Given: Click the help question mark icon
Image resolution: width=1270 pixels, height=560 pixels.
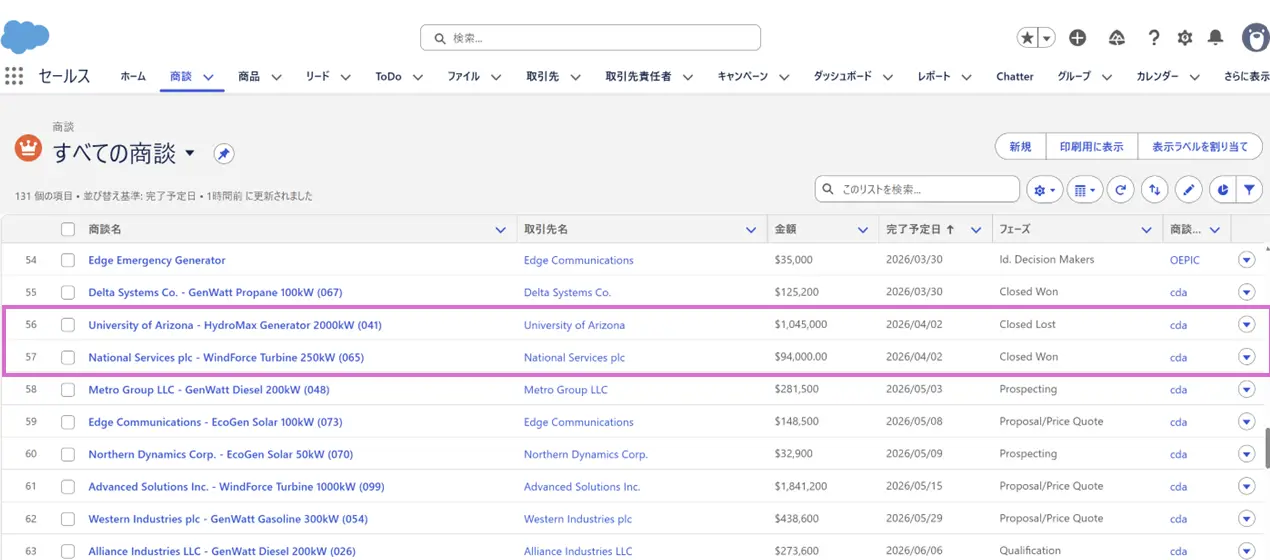Looking at the screenshot, I should (x=1153, y=38).
